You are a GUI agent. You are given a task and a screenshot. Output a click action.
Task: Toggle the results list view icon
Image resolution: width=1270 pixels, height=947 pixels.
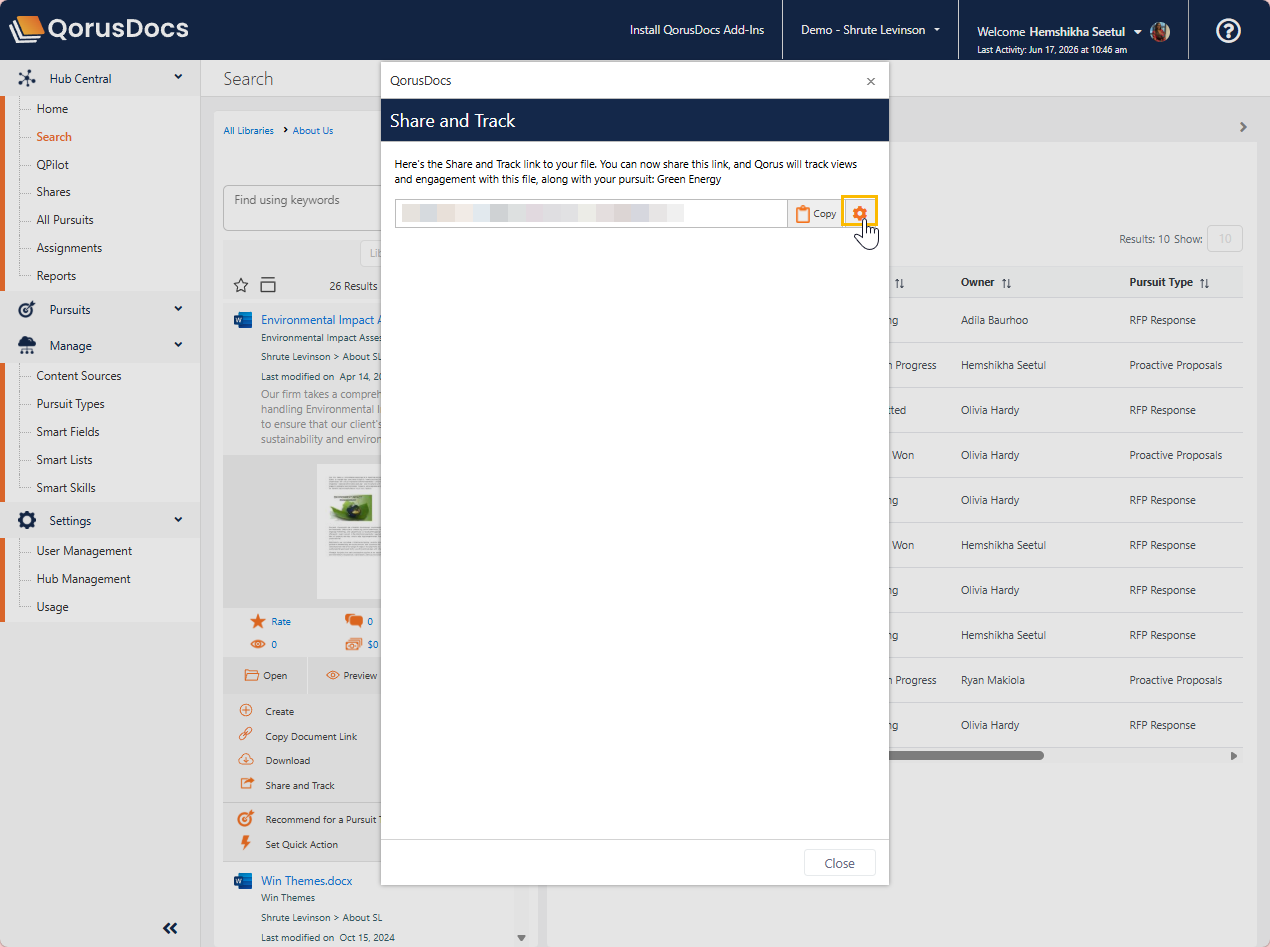[x=268, y=285]
